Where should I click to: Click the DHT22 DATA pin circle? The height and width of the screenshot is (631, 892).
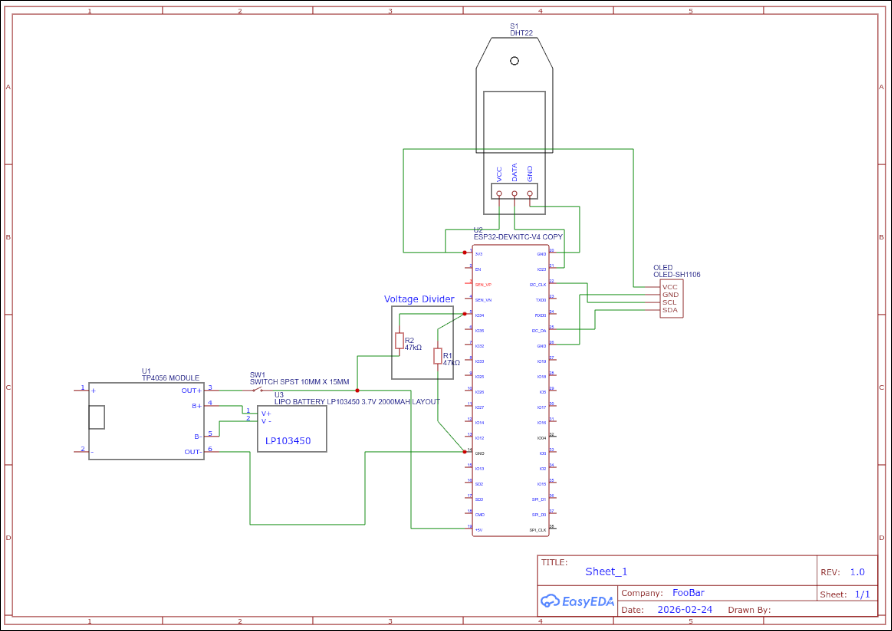(x=514, y=193)
